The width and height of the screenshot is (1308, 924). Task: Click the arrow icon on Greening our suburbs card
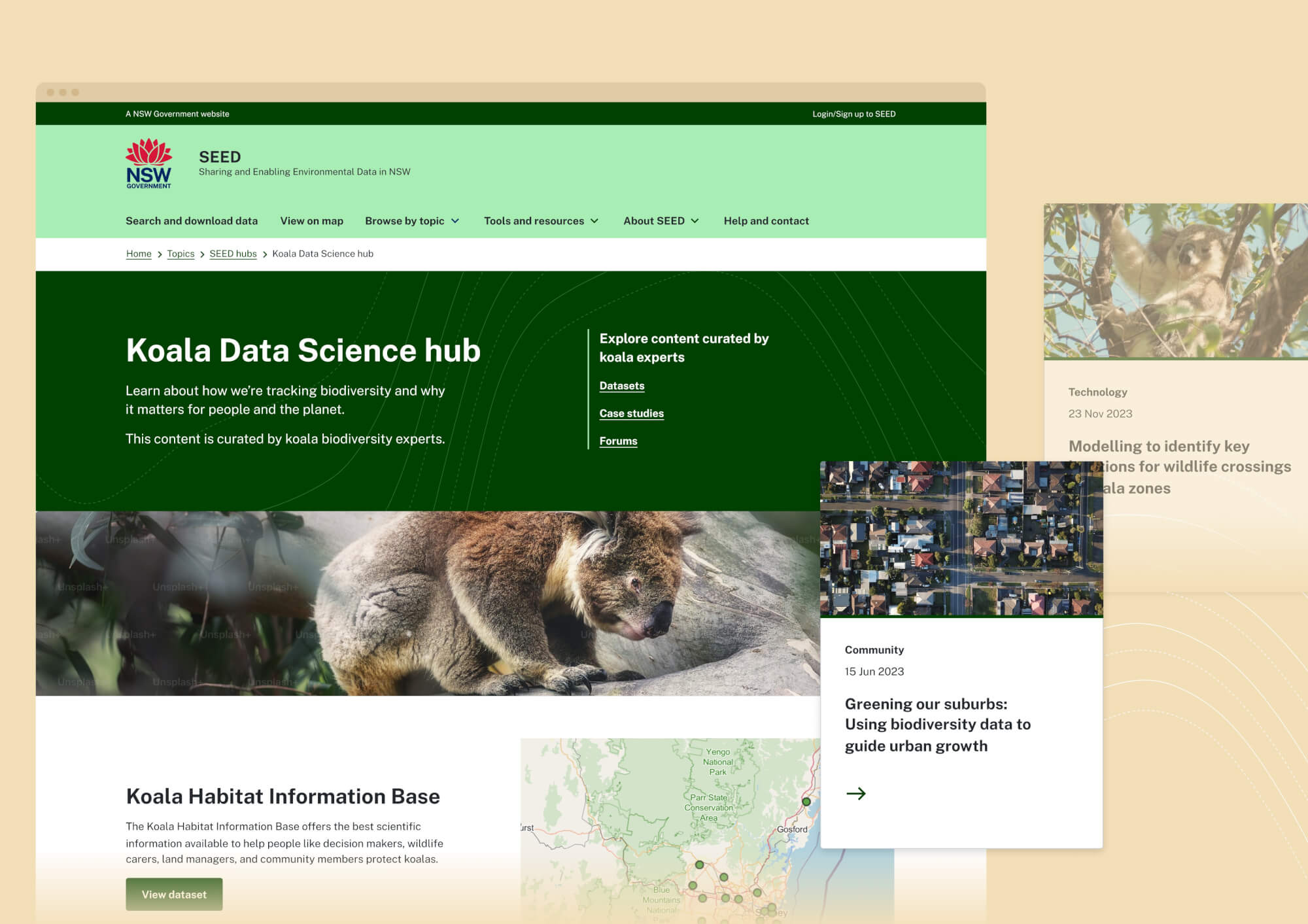point(855,793)
